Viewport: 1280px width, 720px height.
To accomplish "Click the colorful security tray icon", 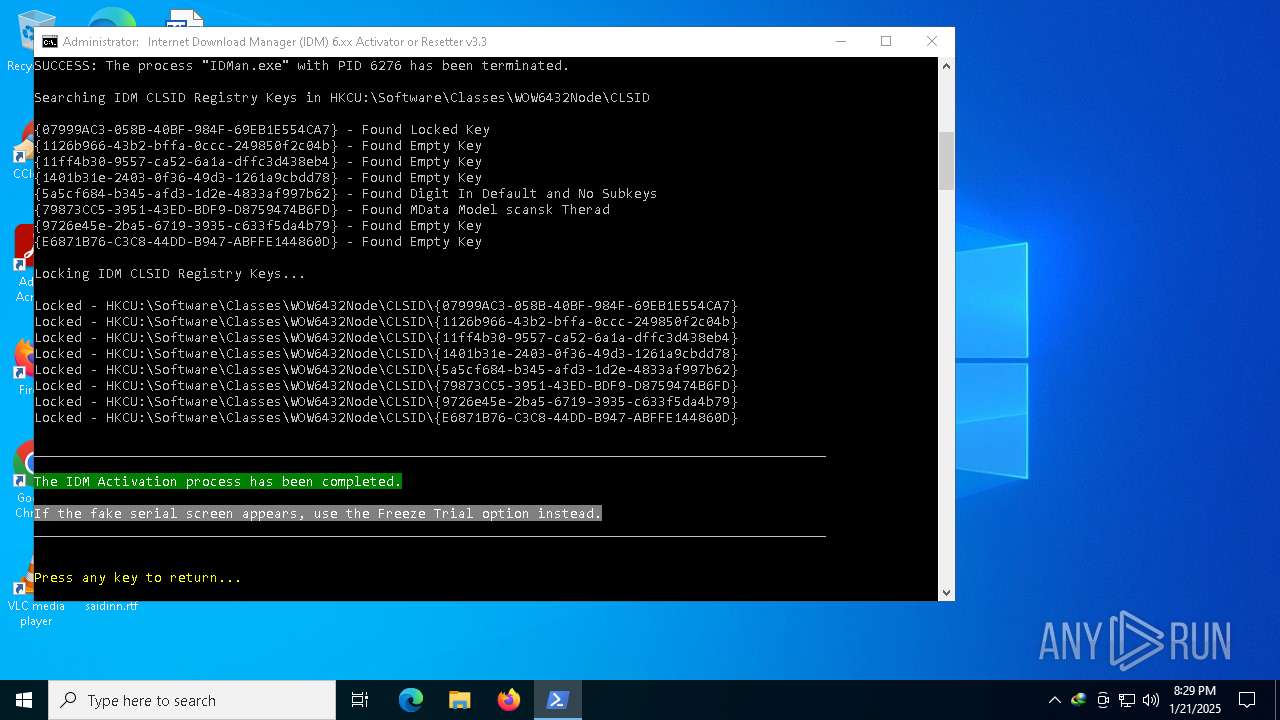I will point(1078,700).
